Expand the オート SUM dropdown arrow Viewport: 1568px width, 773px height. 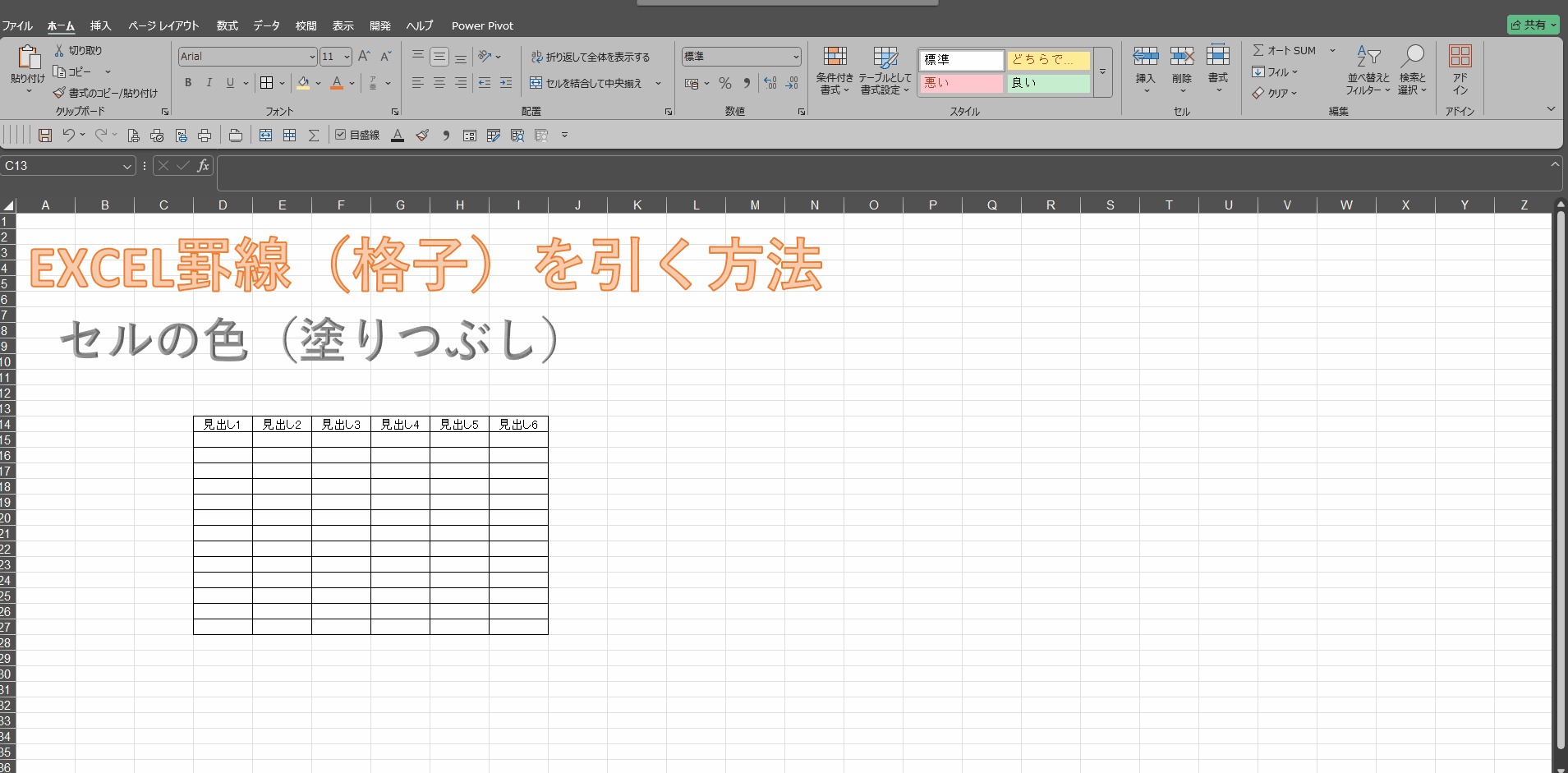(1332, 51)
